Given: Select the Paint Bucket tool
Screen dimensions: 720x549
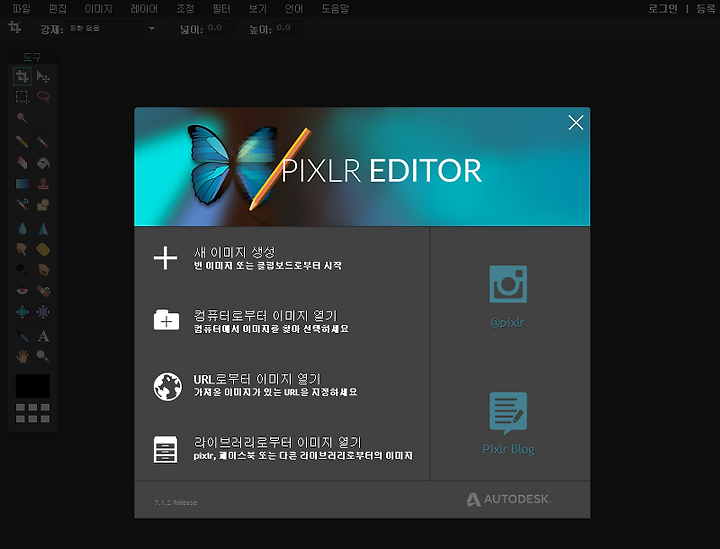Looking at the screenshot, I should click(x=43, y=162).
